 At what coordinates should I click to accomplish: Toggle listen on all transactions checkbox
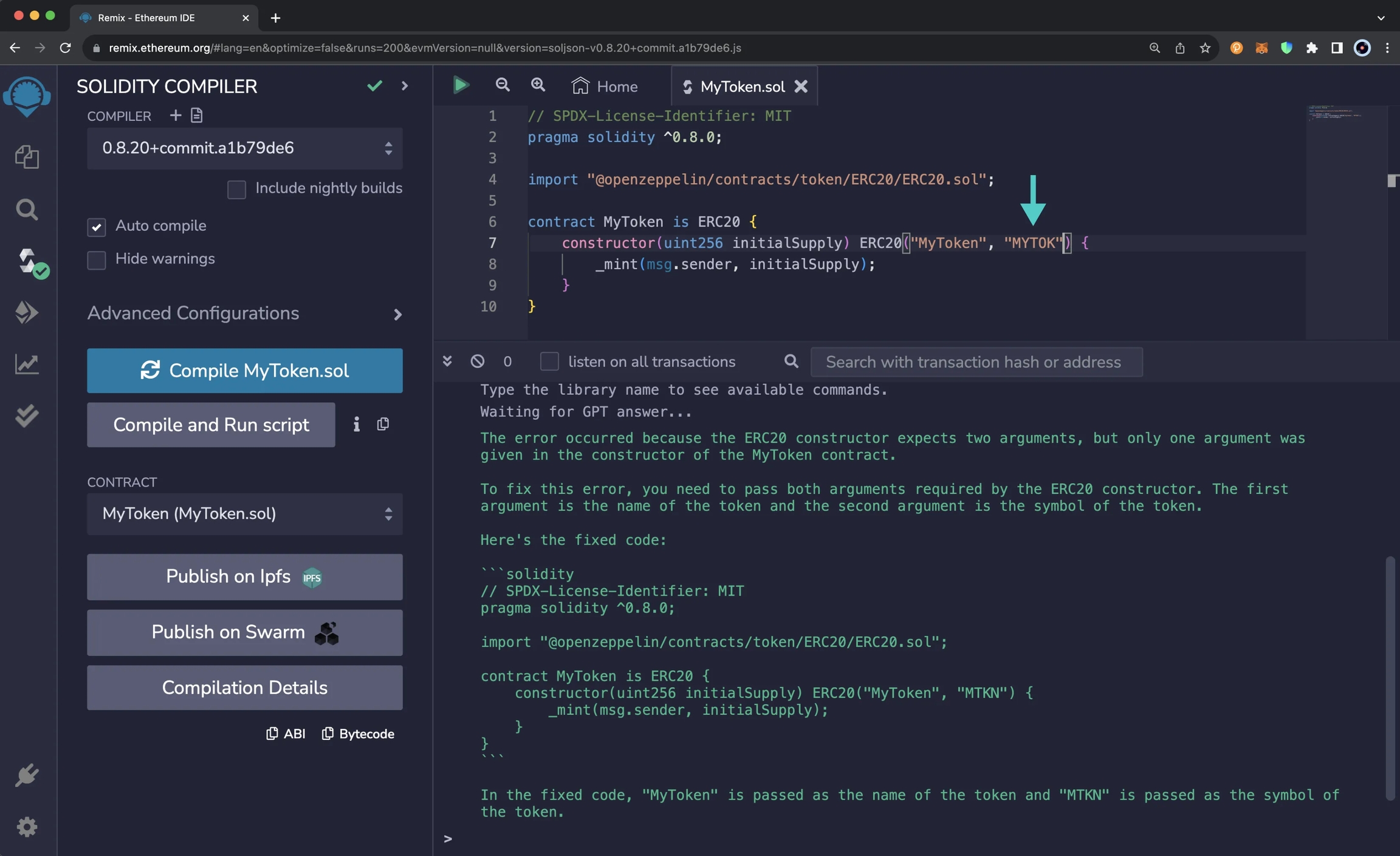(x=549, y=361)
